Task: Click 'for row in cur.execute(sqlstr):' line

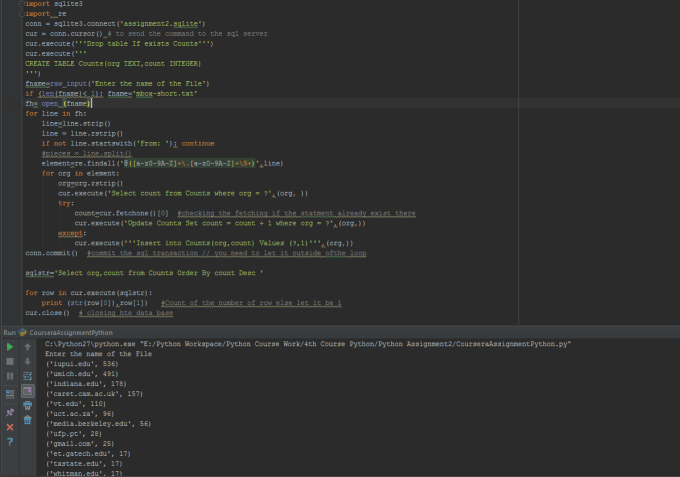Action: pyautogui.click(x=88, y=293)
